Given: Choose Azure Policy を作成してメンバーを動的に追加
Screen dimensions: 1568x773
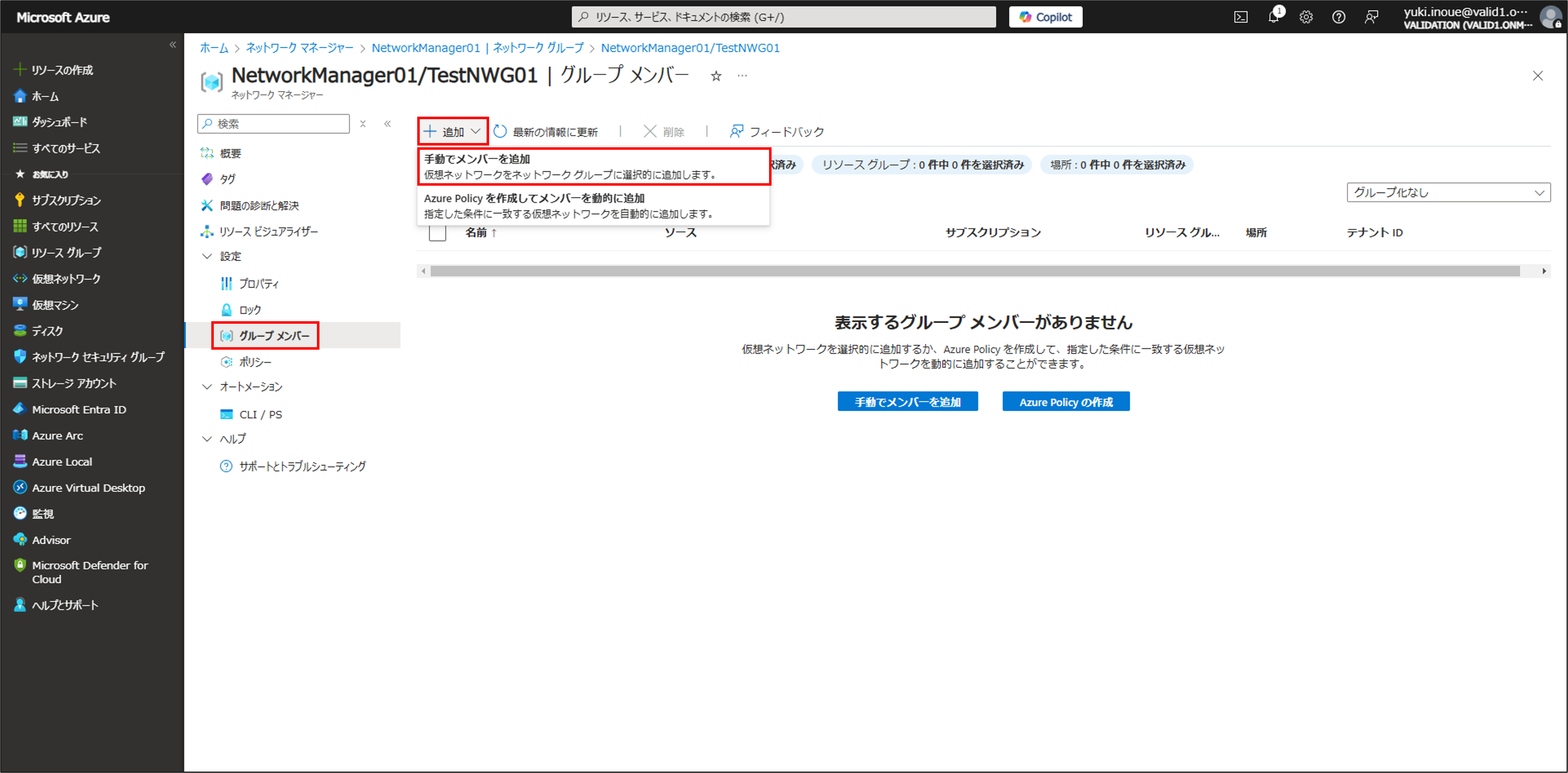Looking at the screenshot, I should point(594,206).
